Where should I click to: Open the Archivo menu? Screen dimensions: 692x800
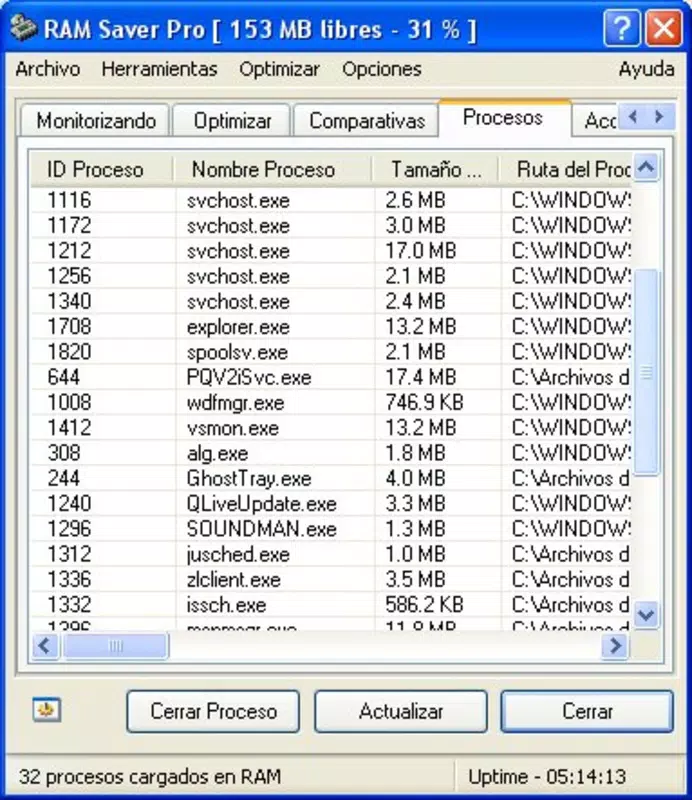[x=47, y=69]
